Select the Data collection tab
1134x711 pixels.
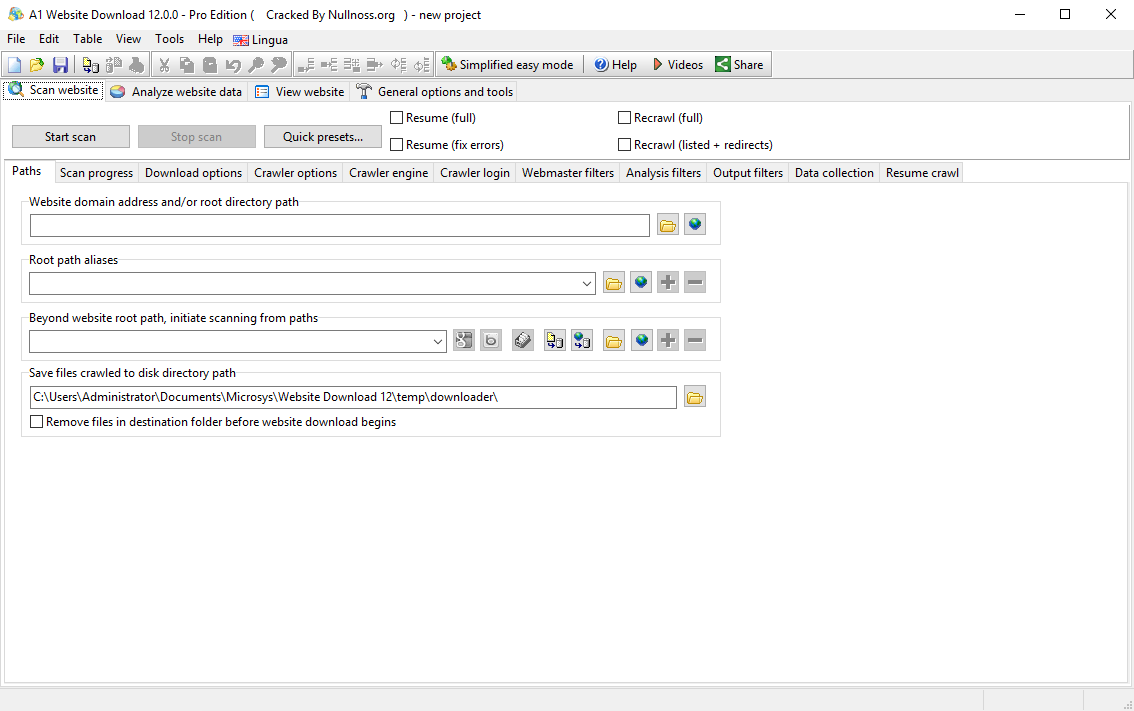pos(834,173)
